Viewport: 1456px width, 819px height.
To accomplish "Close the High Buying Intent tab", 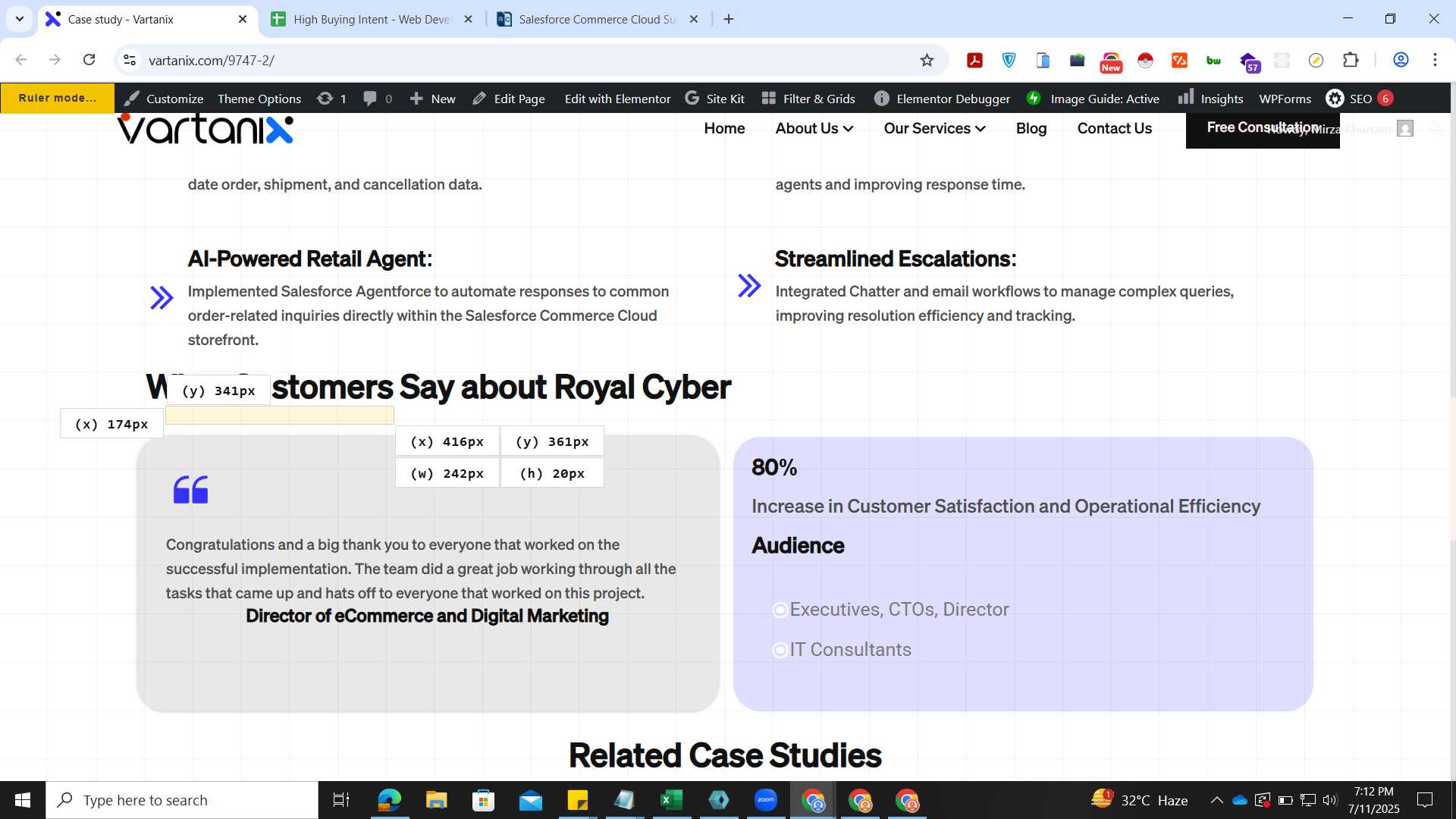I will [468, 19].
